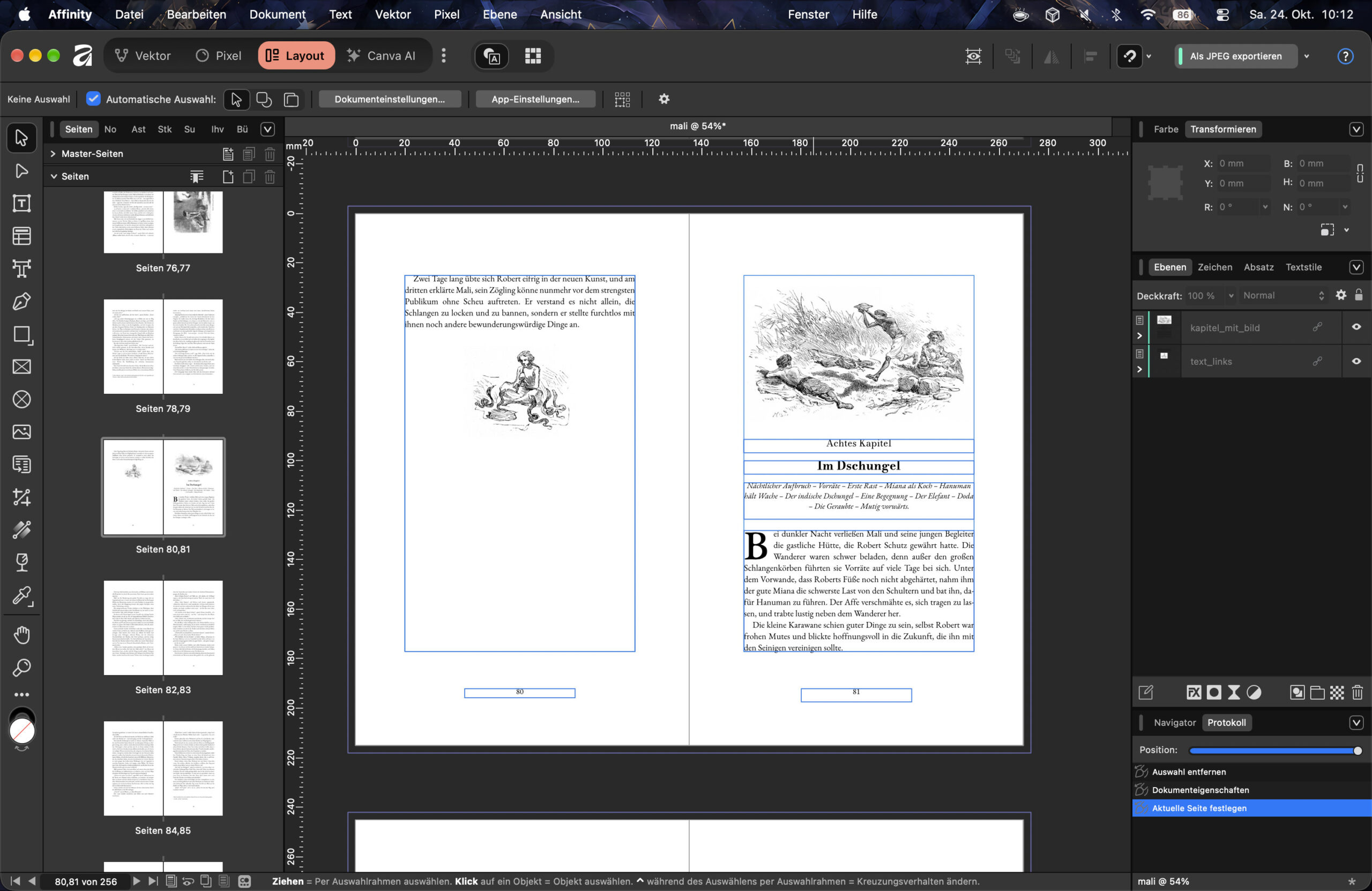This screenshot has height=891, width=1372.
Task: Open the export options dropdown arrow
Action: (1306, 56)
